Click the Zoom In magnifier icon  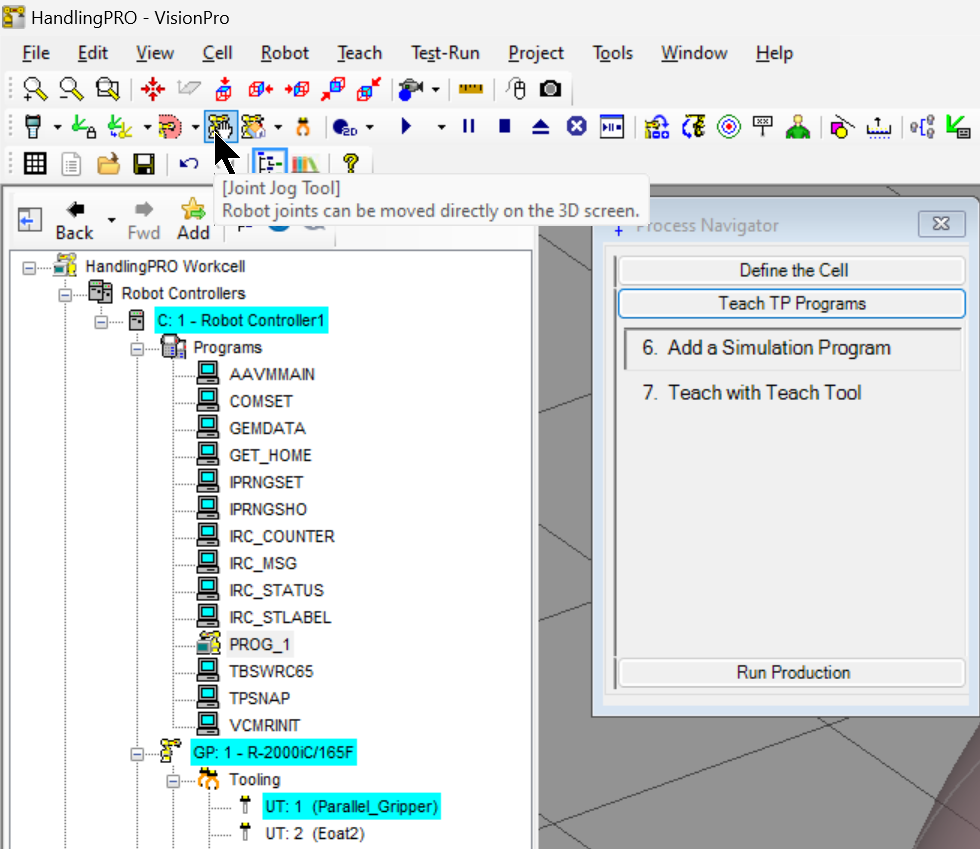pyautogui.click(x=35, y=89)
